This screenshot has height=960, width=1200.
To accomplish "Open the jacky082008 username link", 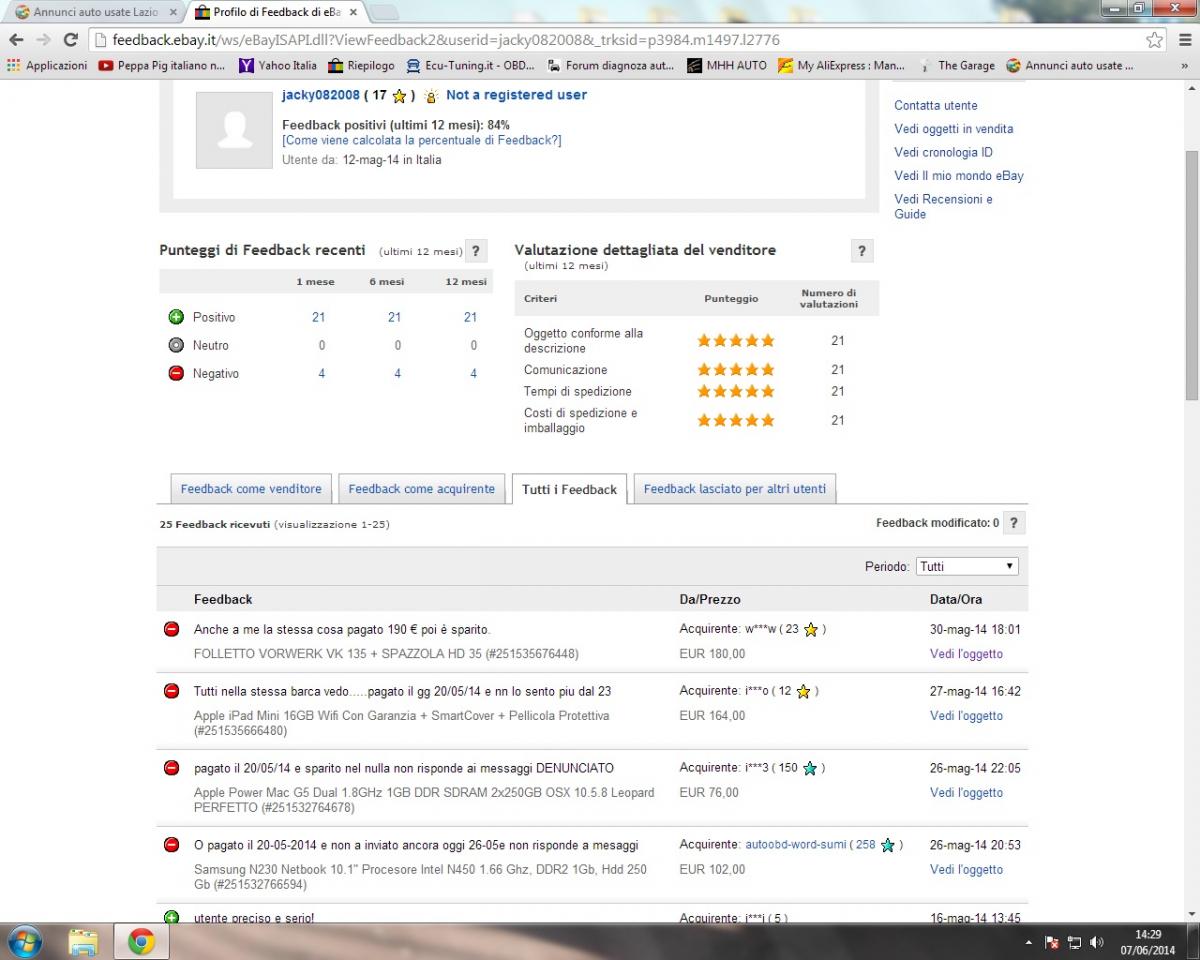I will pos(321,95).
